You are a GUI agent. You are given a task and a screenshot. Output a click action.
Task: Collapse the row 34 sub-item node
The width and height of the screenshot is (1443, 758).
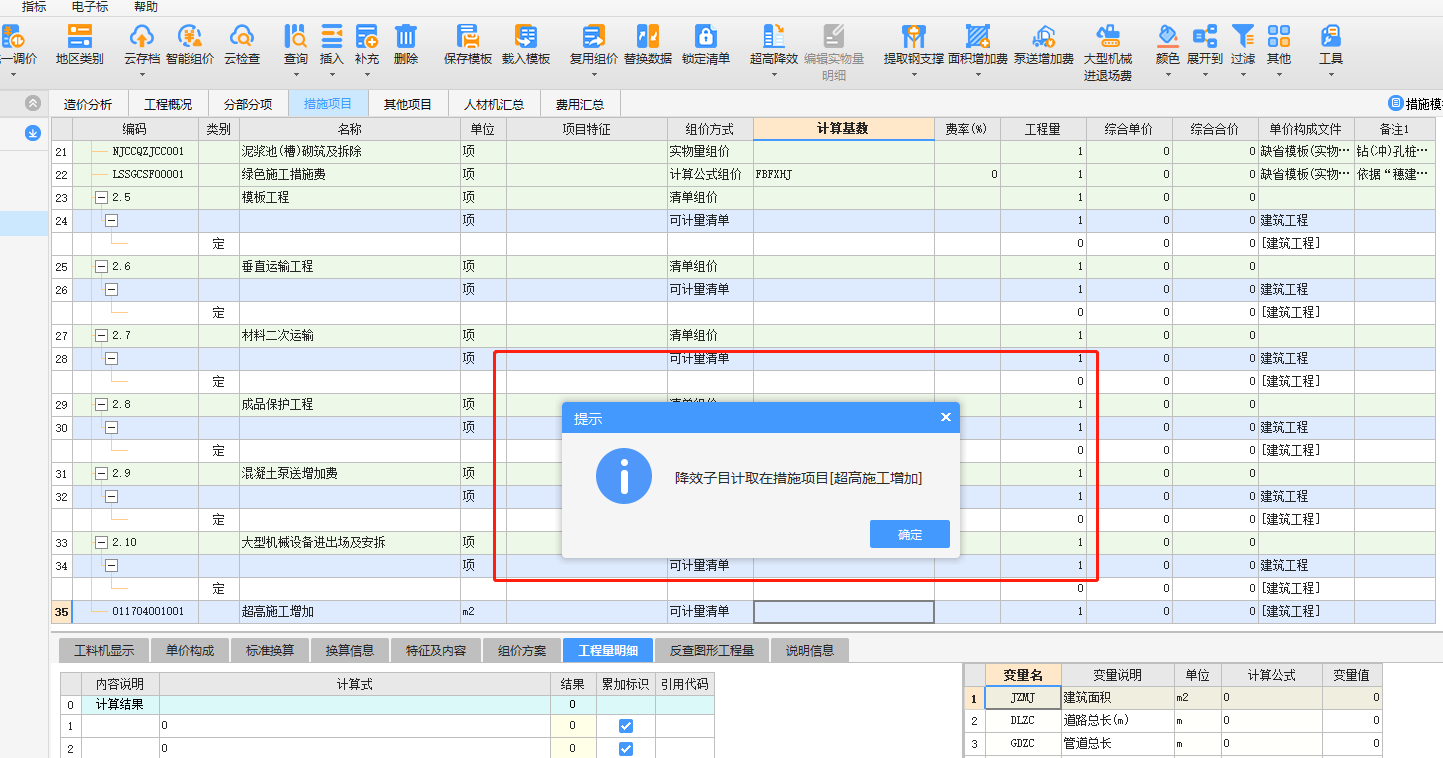(x=111, y=566)
